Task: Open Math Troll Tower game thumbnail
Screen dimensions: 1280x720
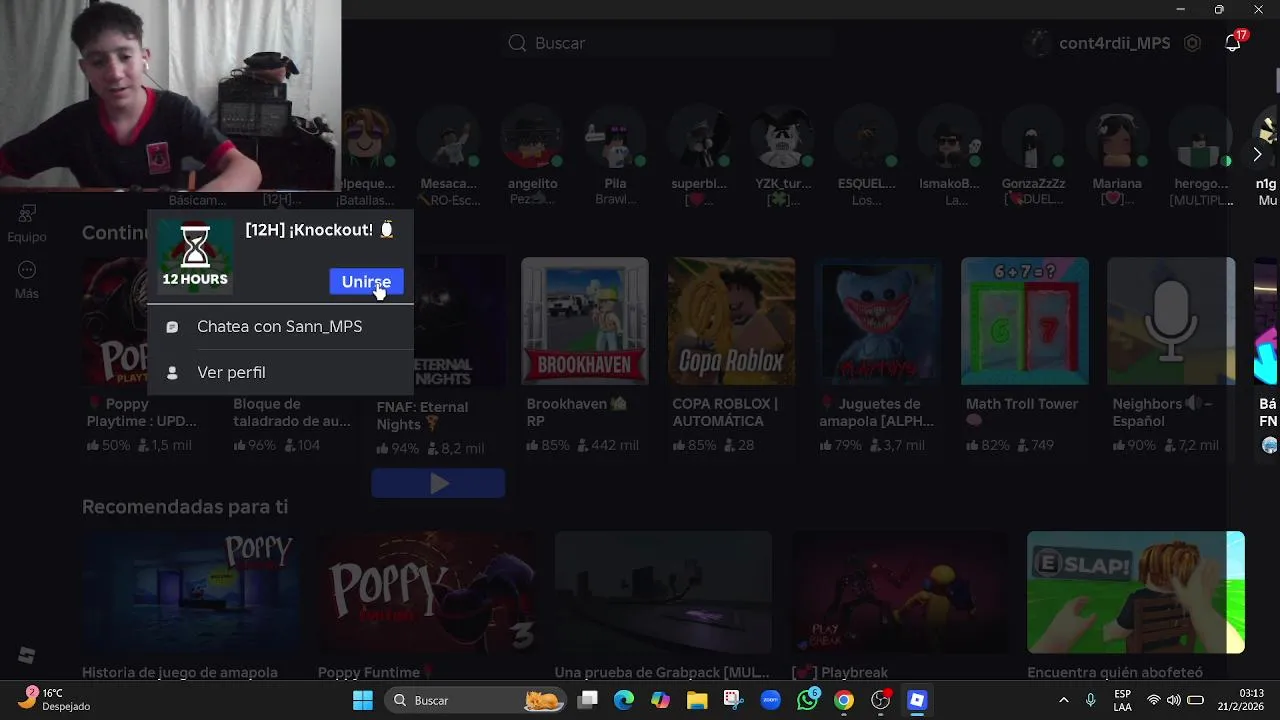Action: tap(1025, 321)
